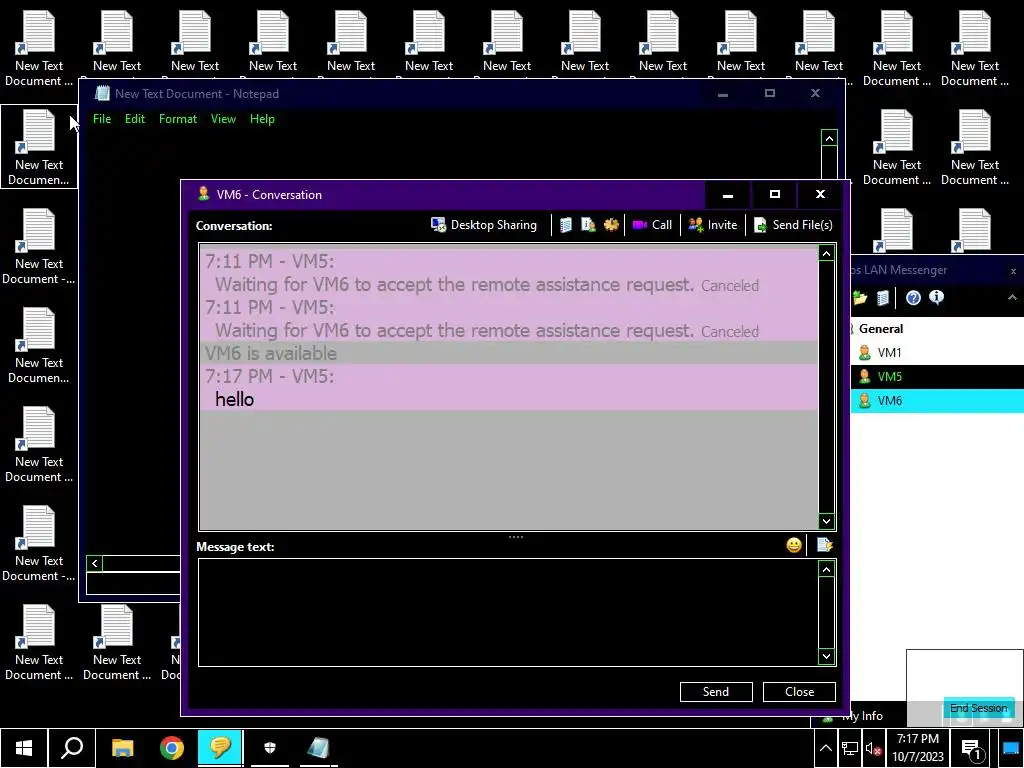Open the About info bubble icon
Viewport: 1024px width, 768px height.
coord(936,298)
